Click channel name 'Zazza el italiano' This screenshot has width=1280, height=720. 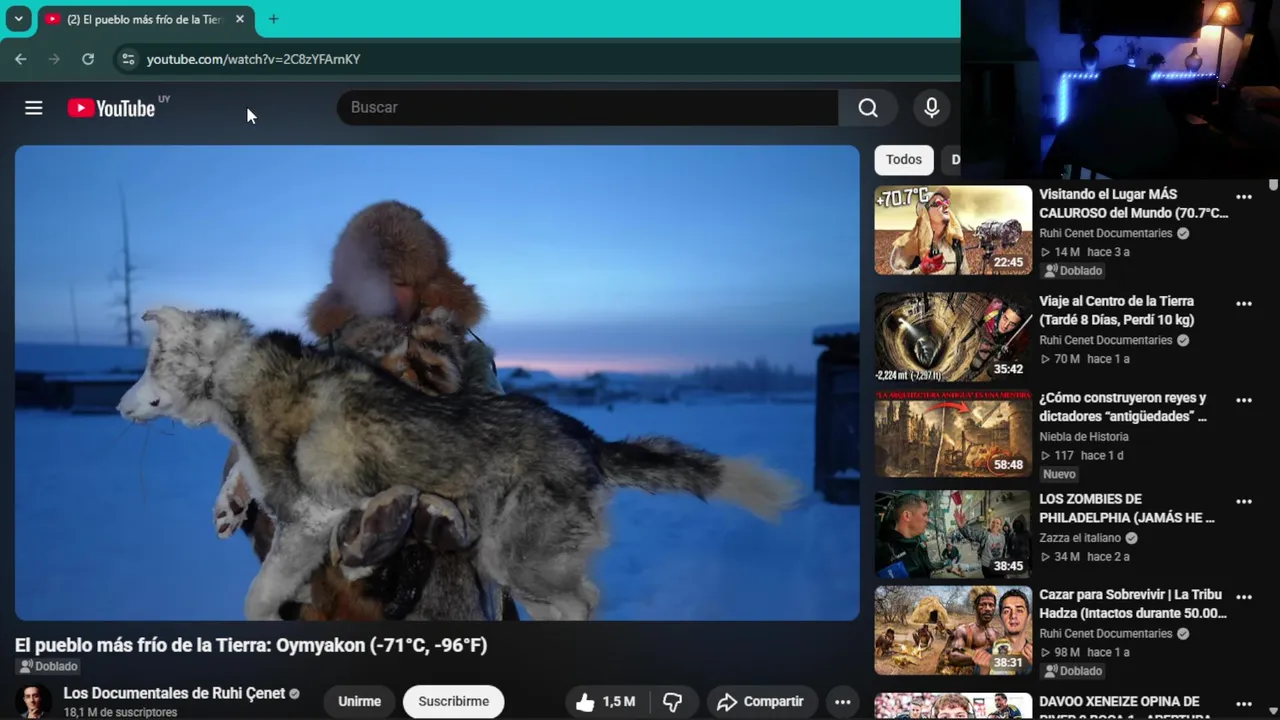pos(1080,538)
